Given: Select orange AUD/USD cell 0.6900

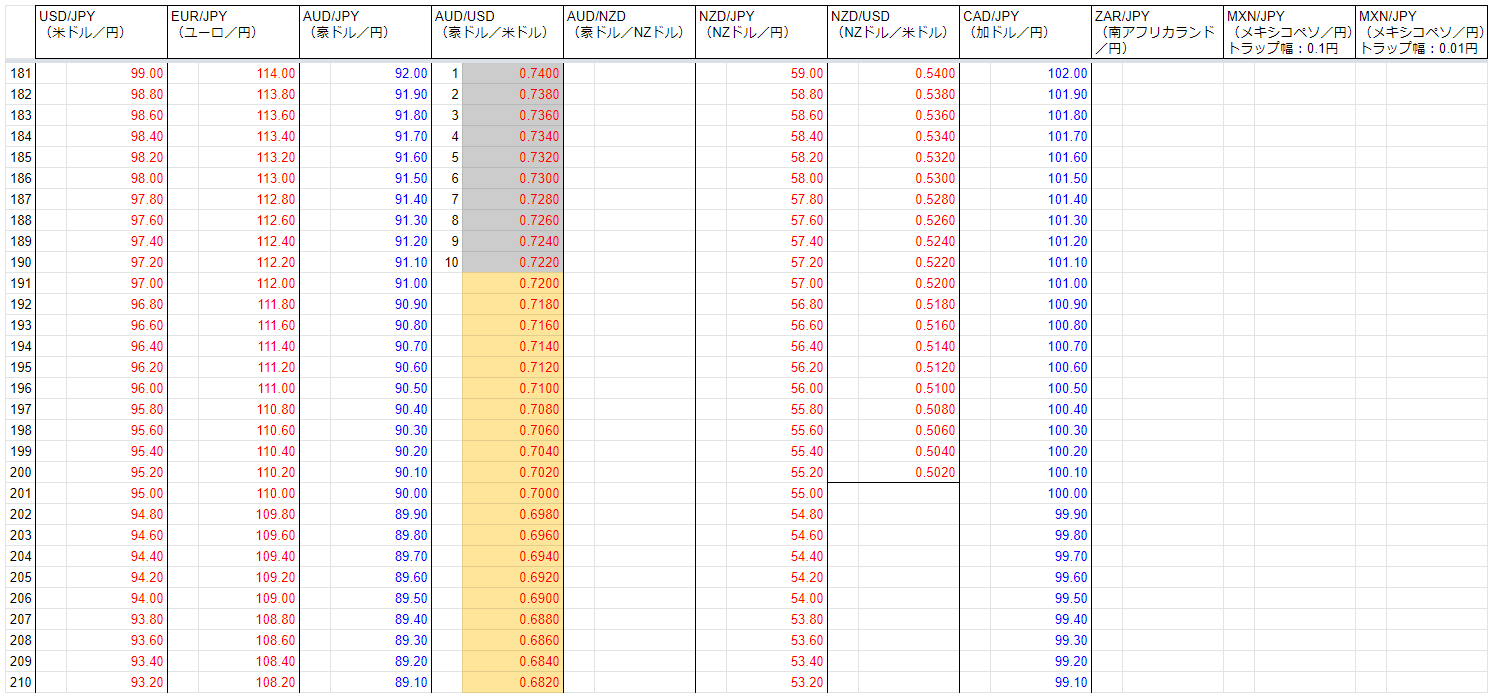Looking at the screenshot, I should point(513,598).
